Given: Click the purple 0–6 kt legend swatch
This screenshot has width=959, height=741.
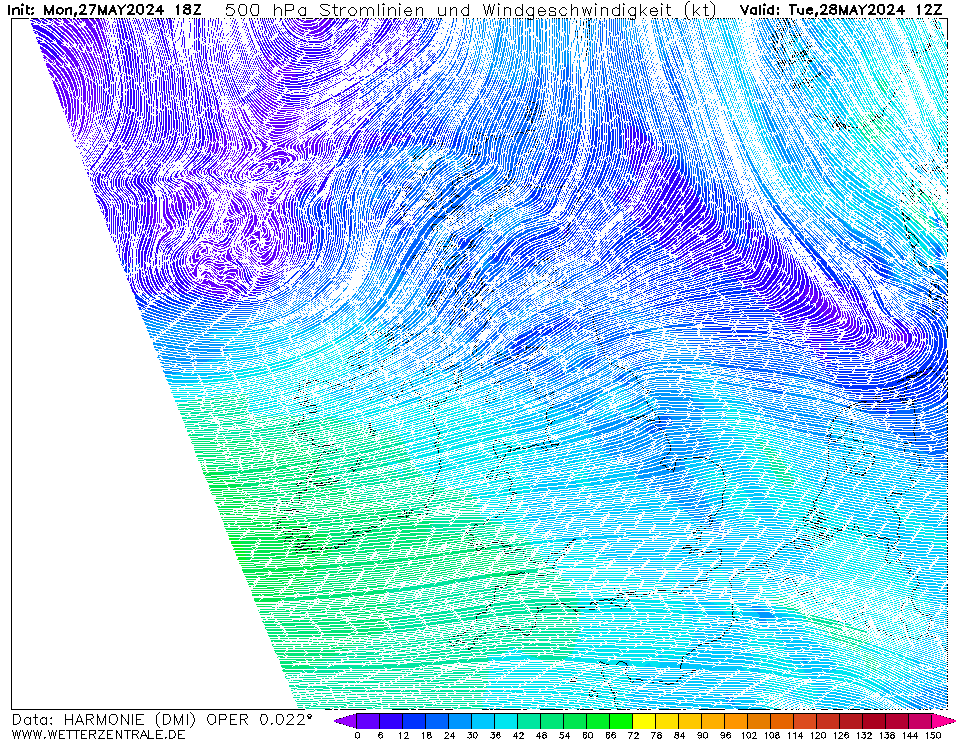Looking at the screenshot, I should click(x=368, y=721).
